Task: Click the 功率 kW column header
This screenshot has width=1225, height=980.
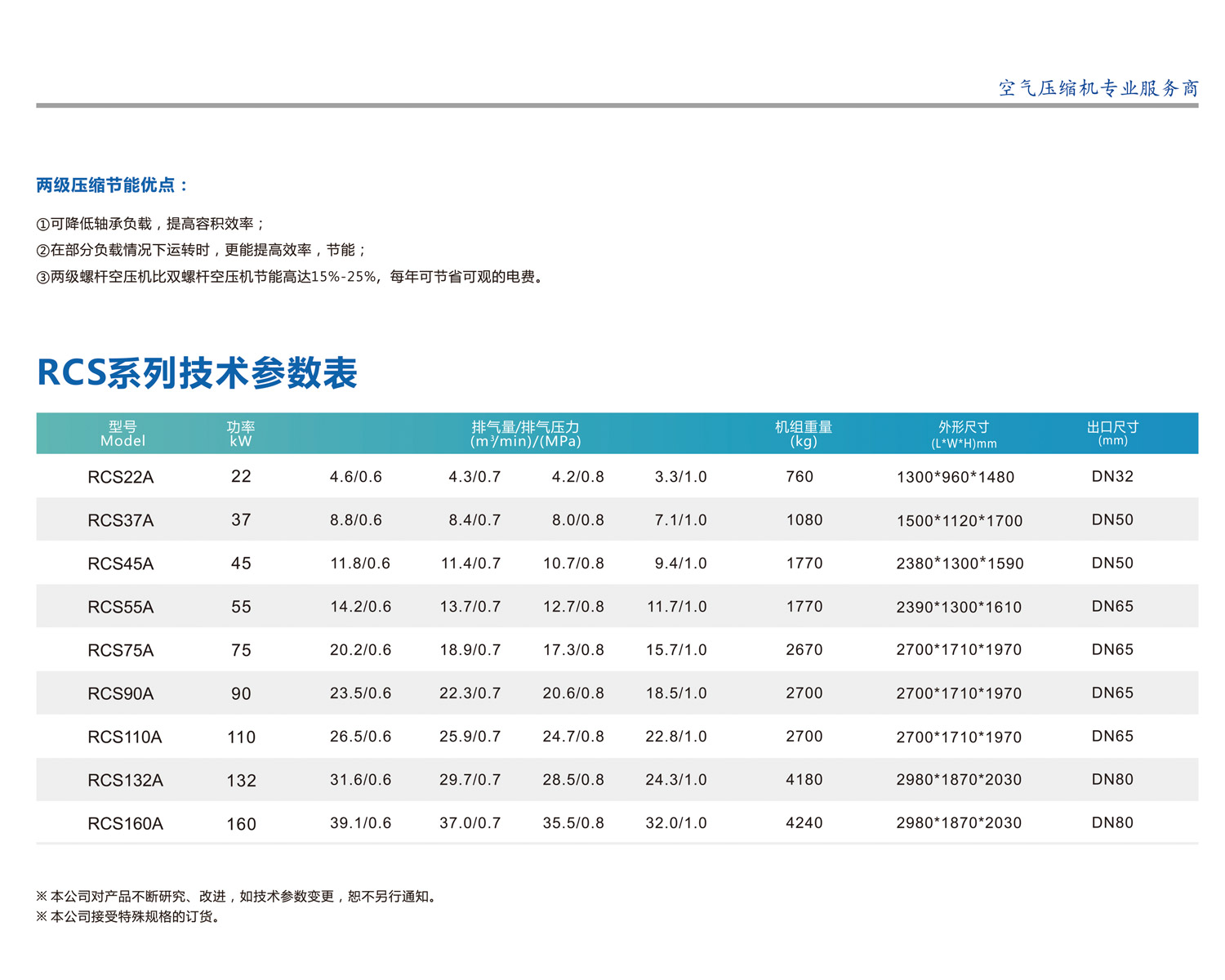Action: (241, 434)
